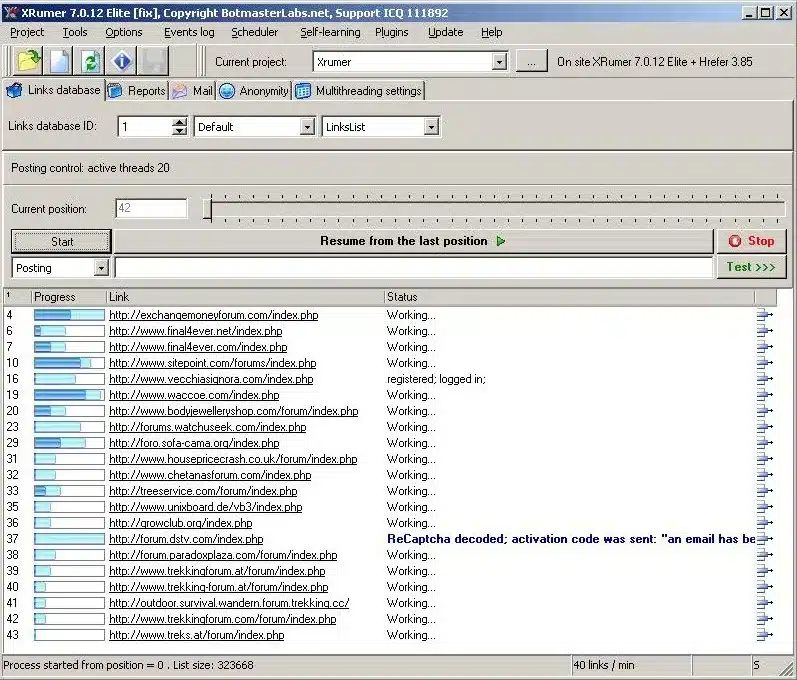Switch to the Multithreading settings tab
This screenshot has height=680, width=797.
click(x=358, y=91)
